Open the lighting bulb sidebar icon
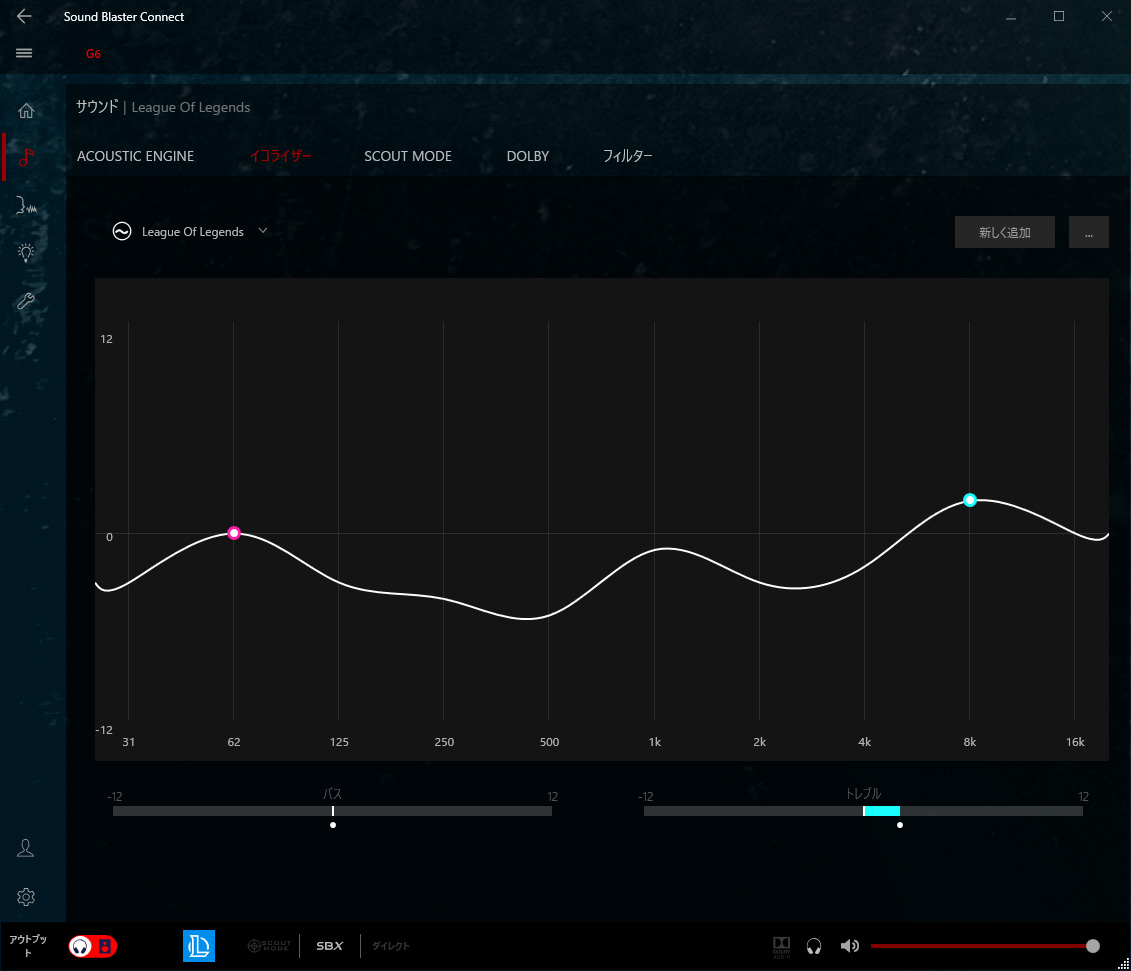Image resolution: width=1131 pixels, height=971 pixels. [26, 252]
